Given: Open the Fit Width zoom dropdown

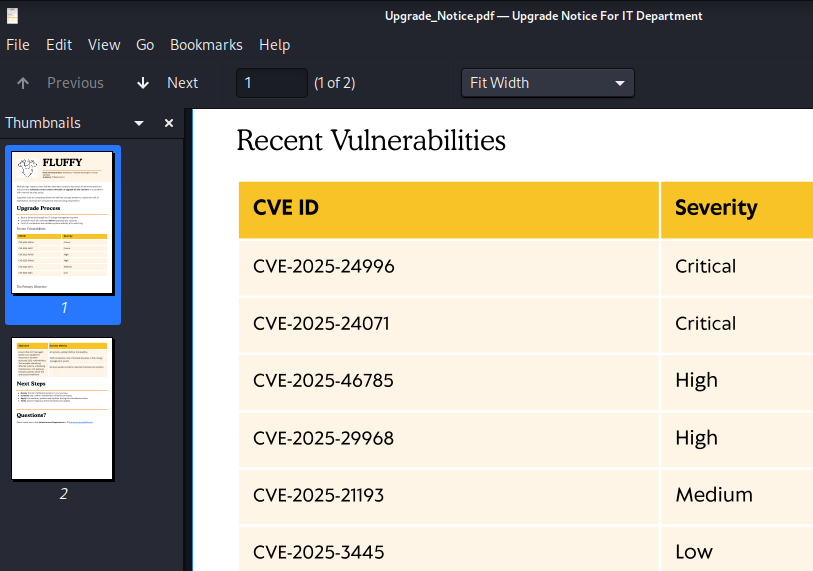Looking at the screenshot, I should (x=547, y=83).
